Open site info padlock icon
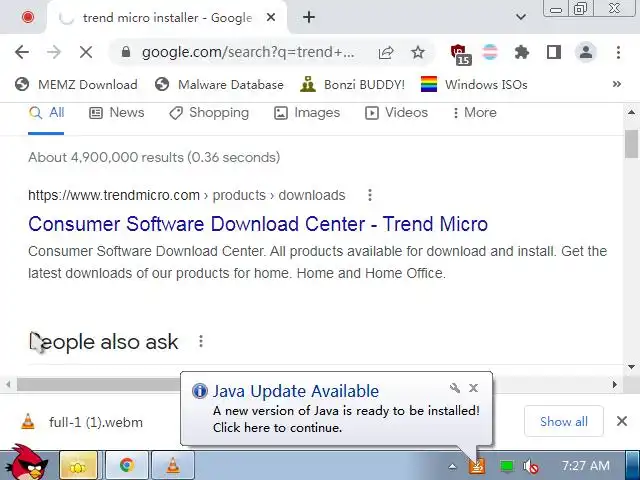 click(x=126, y=52)
